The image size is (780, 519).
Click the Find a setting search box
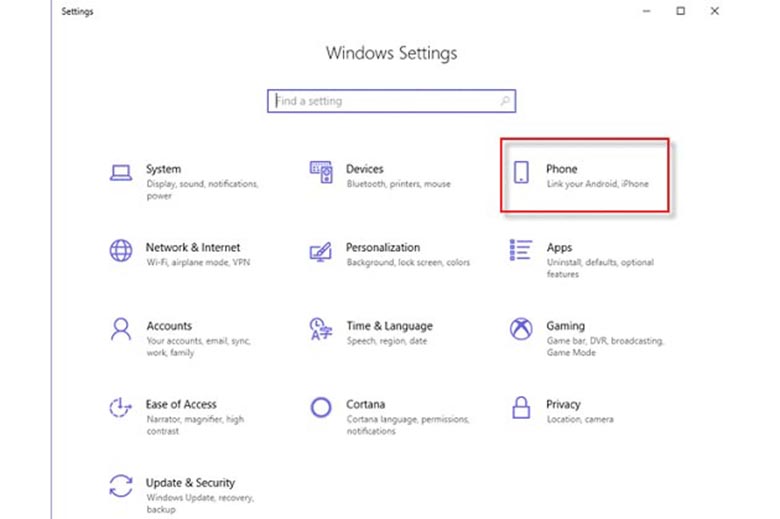coord(385,101)
